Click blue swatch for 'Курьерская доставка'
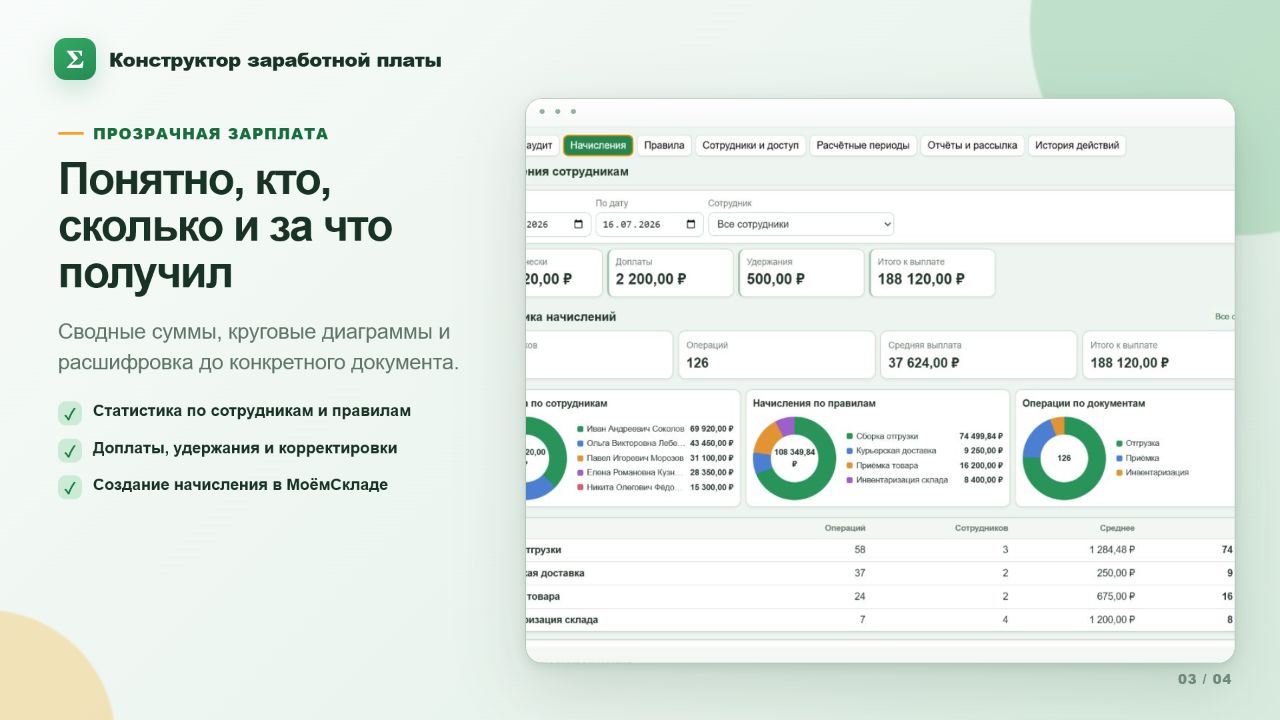 [850, 451]
